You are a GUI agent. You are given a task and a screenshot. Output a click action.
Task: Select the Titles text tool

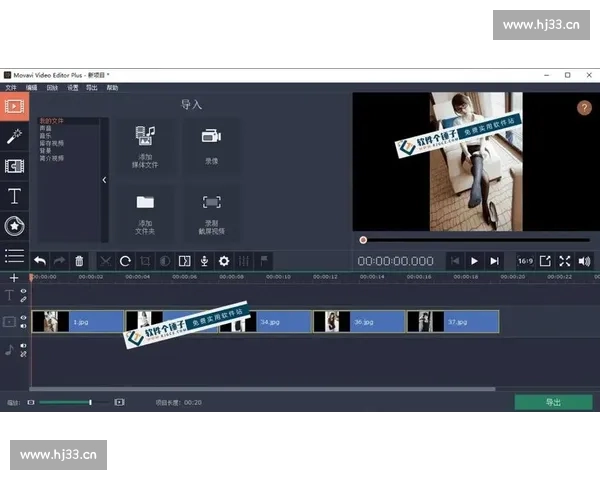(x=14, y=196)
